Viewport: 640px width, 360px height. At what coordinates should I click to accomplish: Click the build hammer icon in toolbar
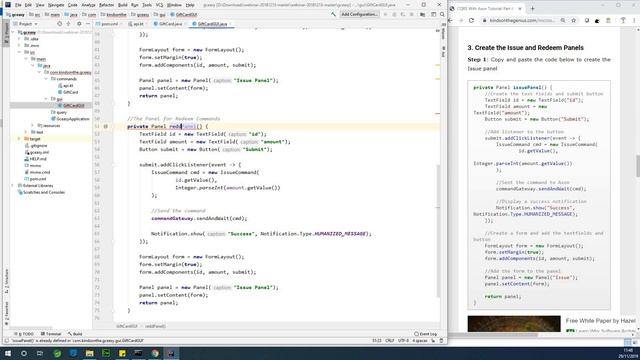(x=333, y=14)
